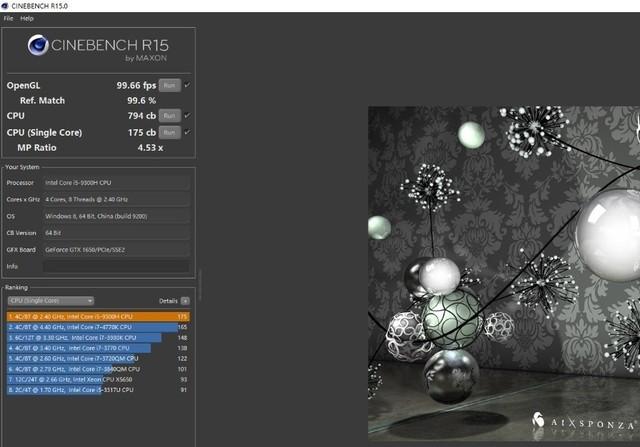The image size is (640, 447).
Task: Toggle the OpenGL test checkbox
Action: [187, 85]
